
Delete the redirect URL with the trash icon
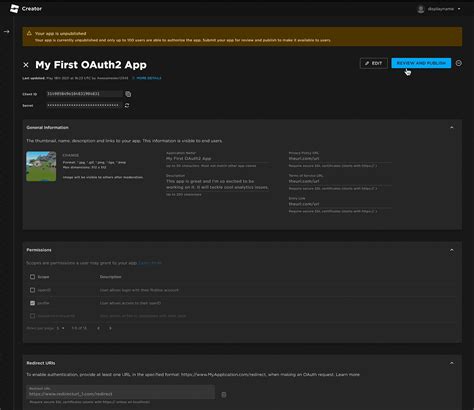coord(224,395)
